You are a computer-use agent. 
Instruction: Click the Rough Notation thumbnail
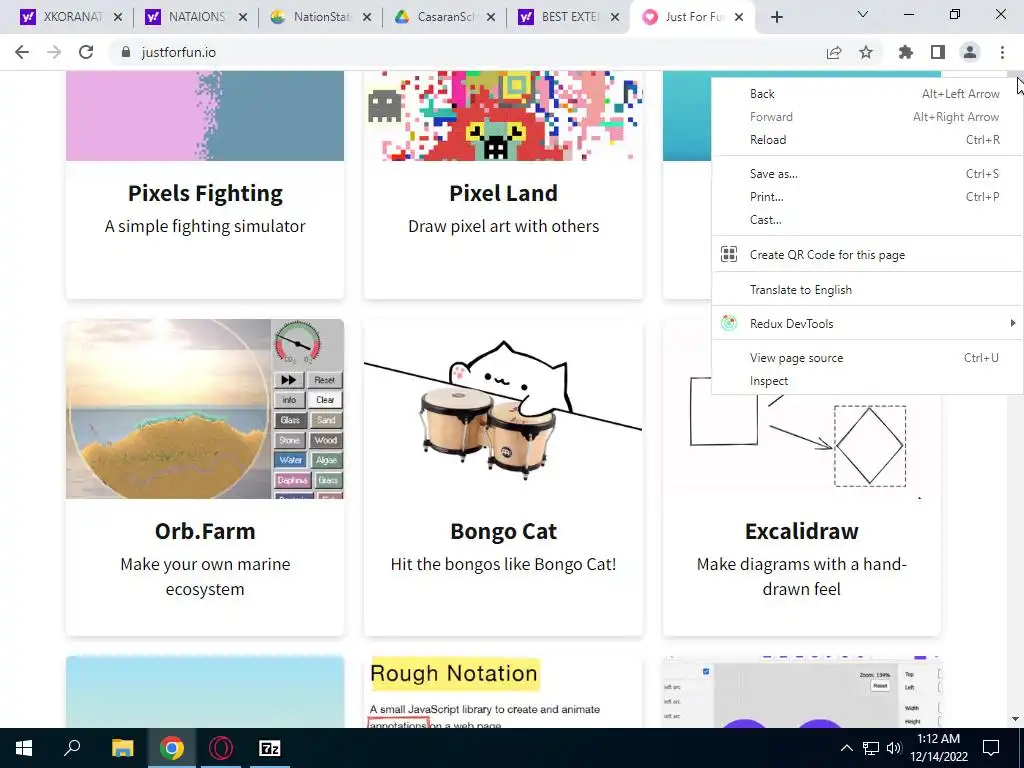tap(504, 692)
